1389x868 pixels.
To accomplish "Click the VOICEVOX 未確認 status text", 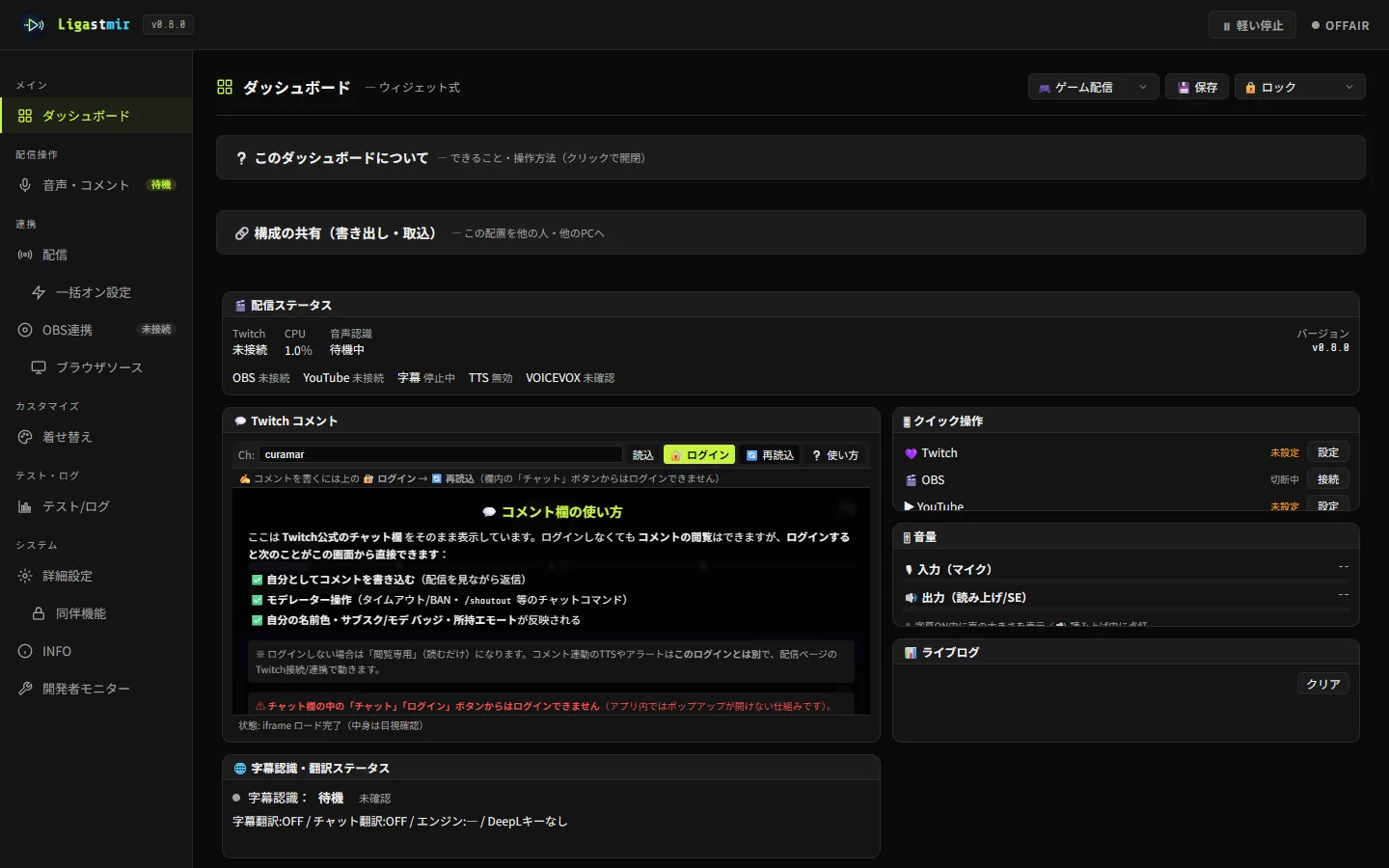I will pyautogui.click(x=570, y=378).
